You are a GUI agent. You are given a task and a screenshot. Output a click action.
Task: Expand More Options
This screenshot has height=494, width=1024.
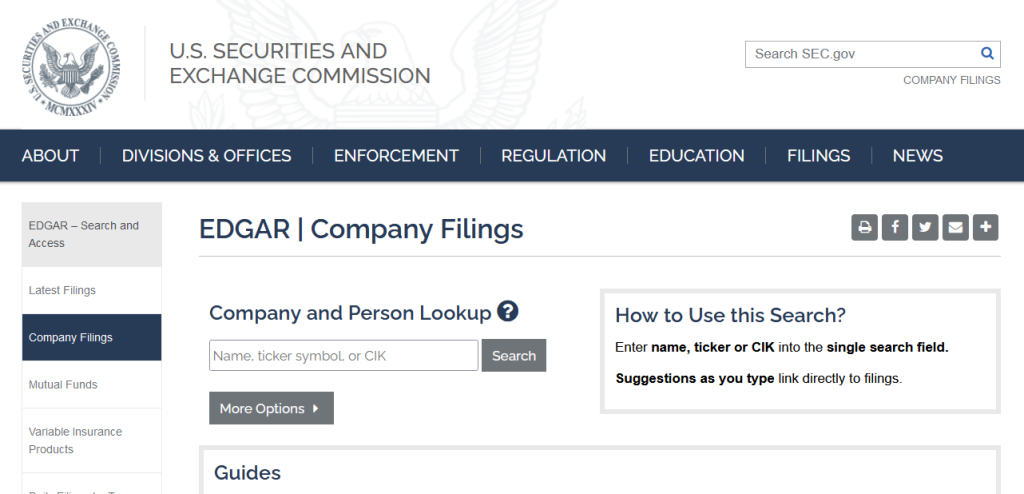(x=271, y=408)
